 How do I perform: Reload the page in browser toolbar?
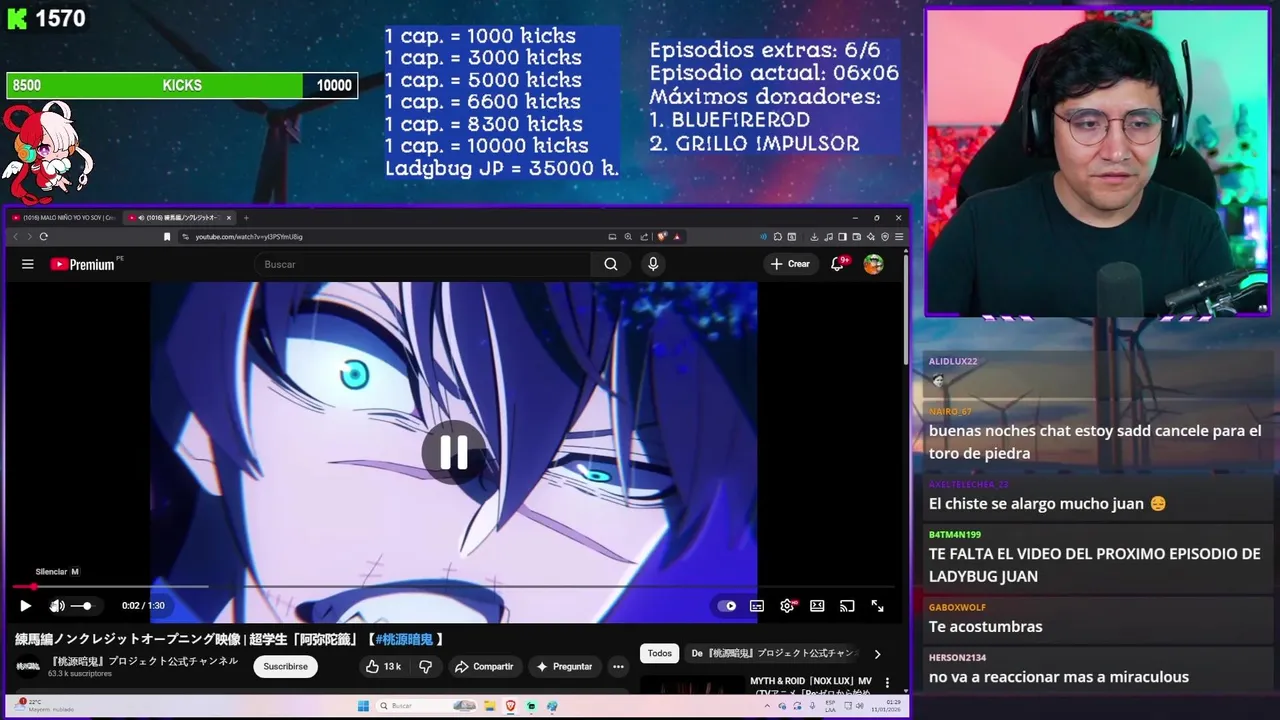[x=44, y=237]
